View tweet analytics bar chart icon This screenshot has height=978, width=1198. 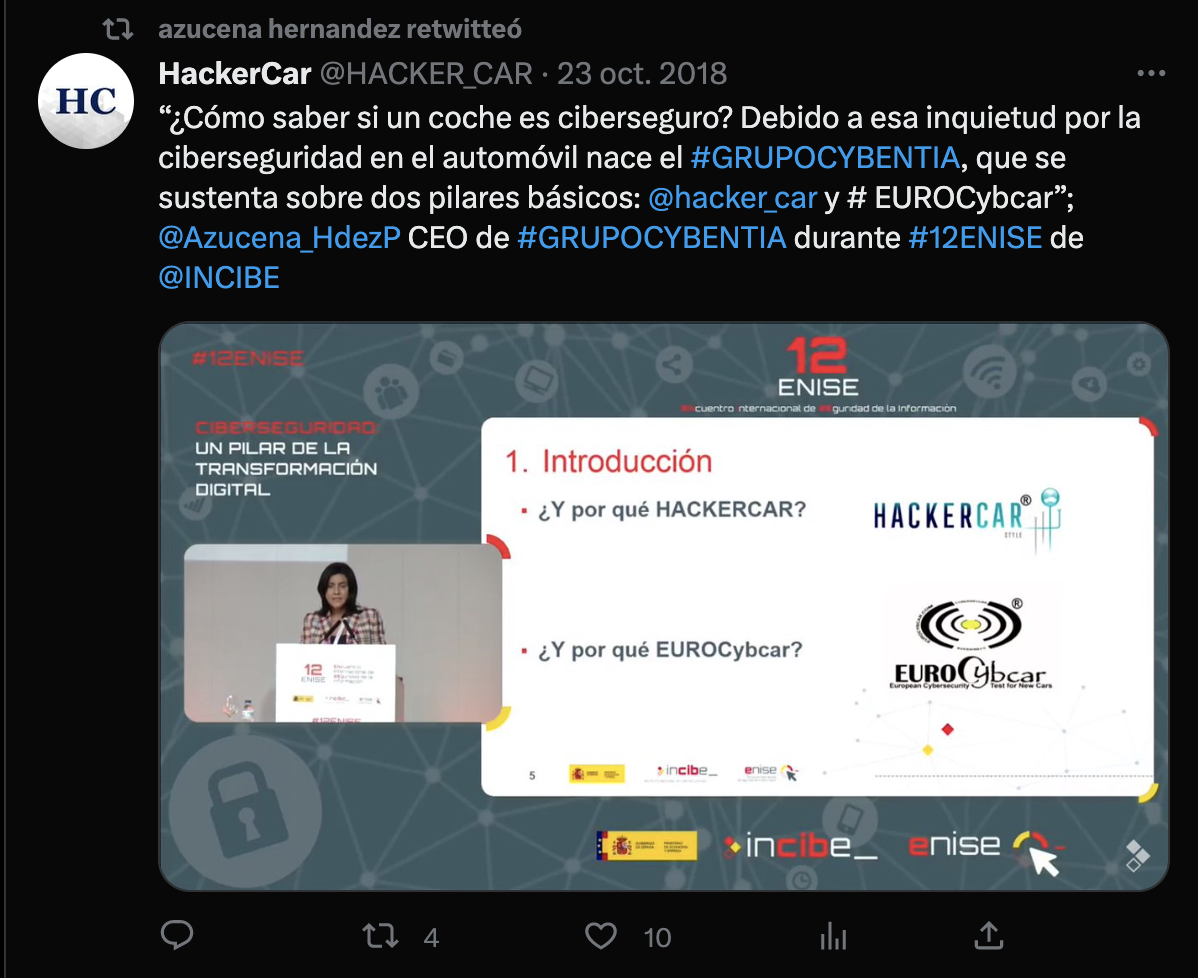click(x=833, y=936)
